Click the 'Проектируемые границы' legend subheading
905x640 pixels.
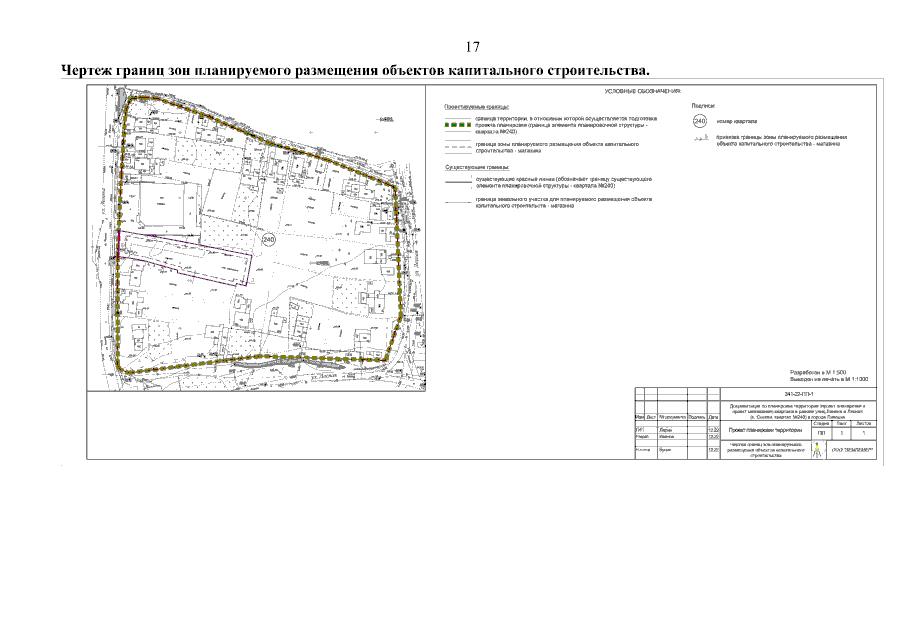point(477,105)
